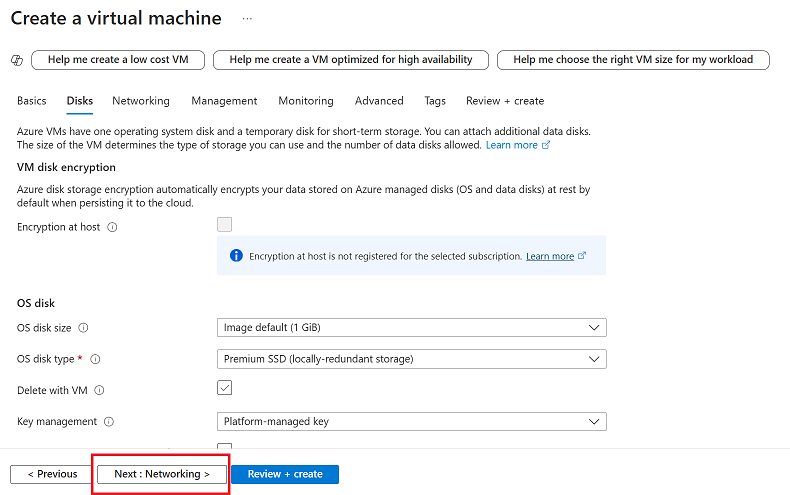Open the Monitoring tab
This screenshot has width=790, height=495.
[306, 101]
